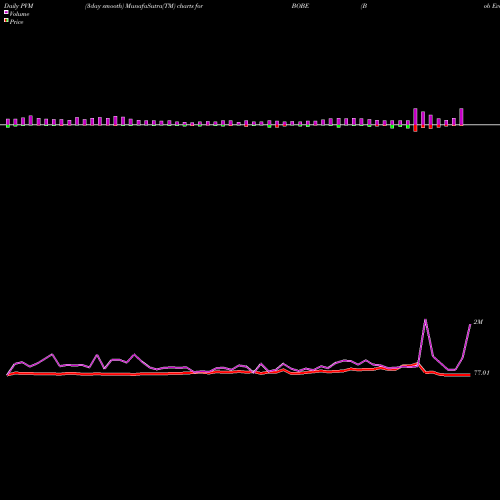The height and width of the screenshot is (500, 500).
Task: Click the 2M volume value label
Action: click(x=478, y=322)
